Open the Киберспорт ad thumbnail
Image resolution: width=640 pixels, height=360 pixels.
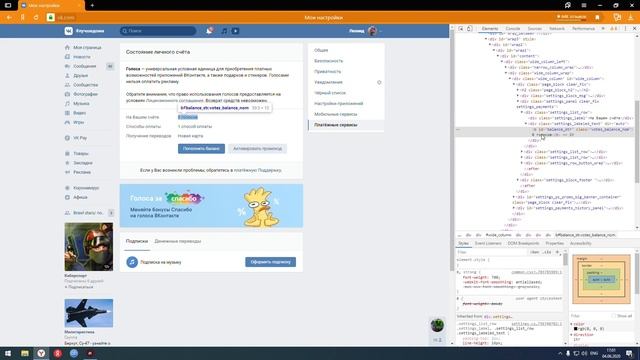pyautogui.click(x=89, y=247)
